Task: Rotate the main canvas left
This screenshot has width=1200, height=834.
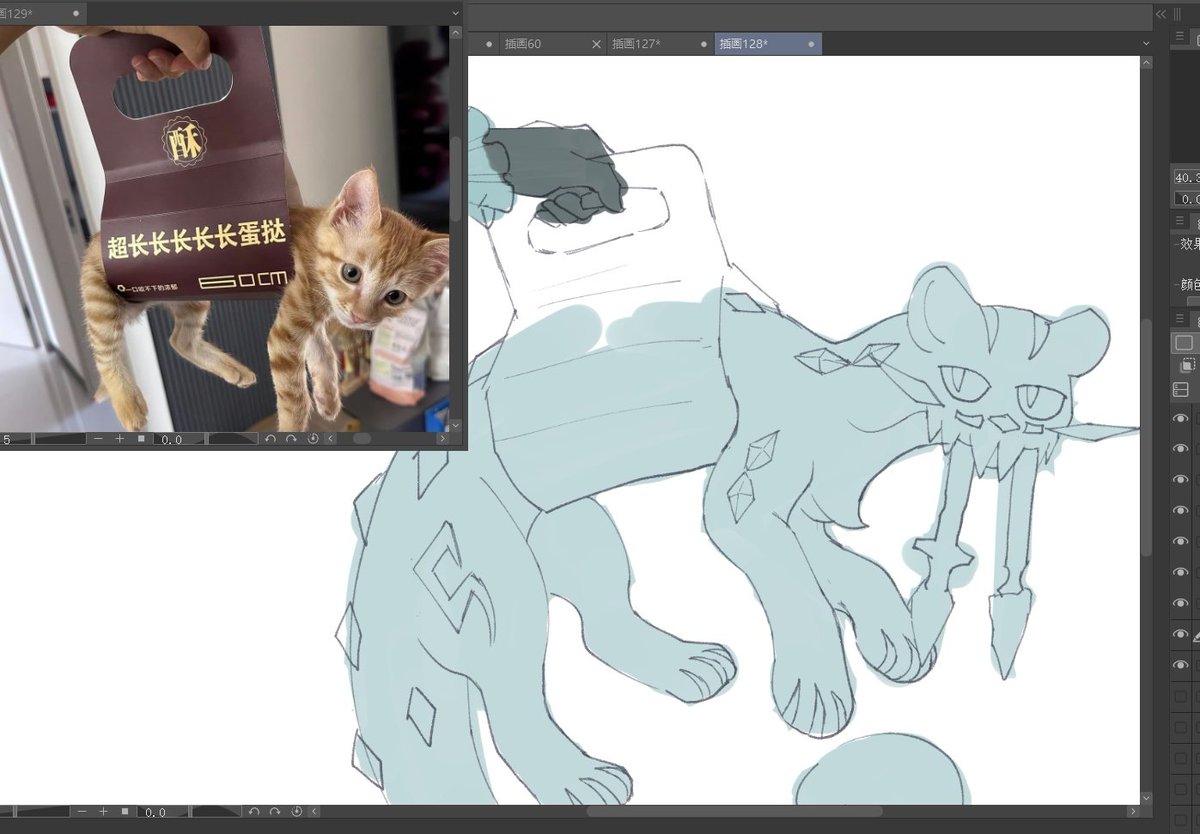Action: 254,812
